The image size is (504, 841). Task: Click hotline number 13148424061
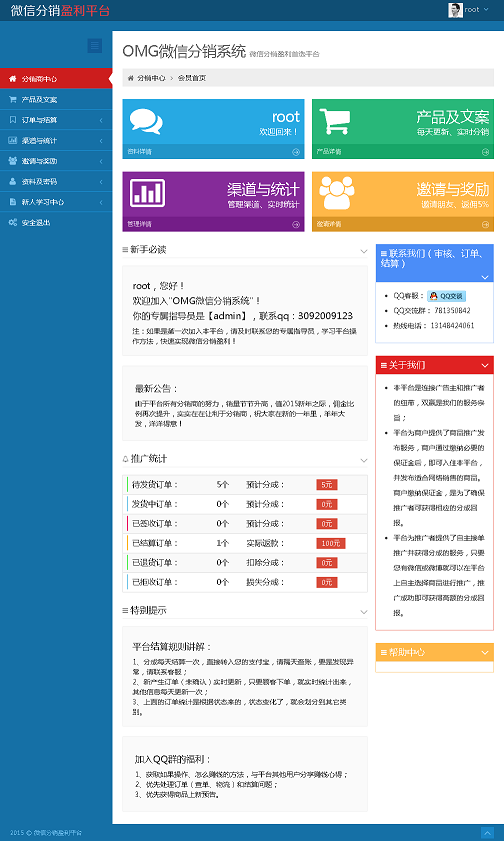(x=453, y=326)
